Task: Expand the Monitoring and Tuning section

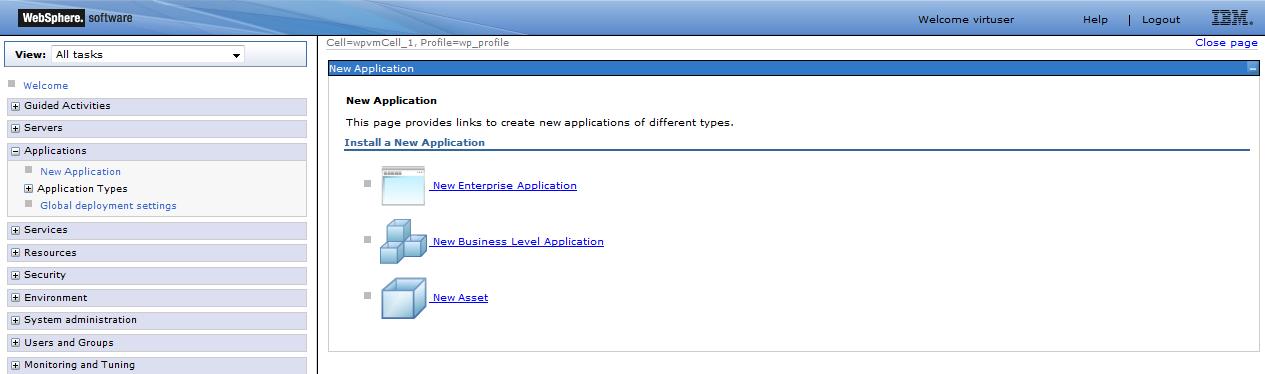Action: pyautogui.click(x=15, y=365)
